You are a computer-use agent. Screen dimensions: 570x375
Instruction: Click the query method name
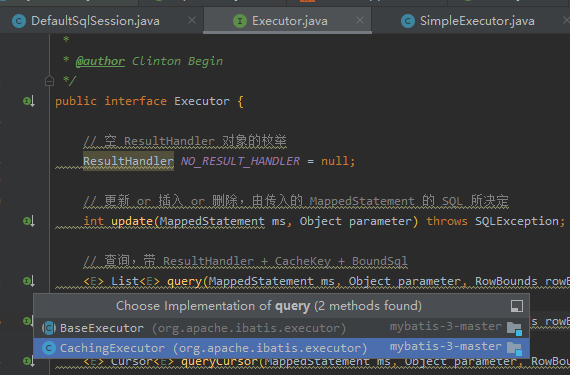pyautogui.click(x=184, y=281)
